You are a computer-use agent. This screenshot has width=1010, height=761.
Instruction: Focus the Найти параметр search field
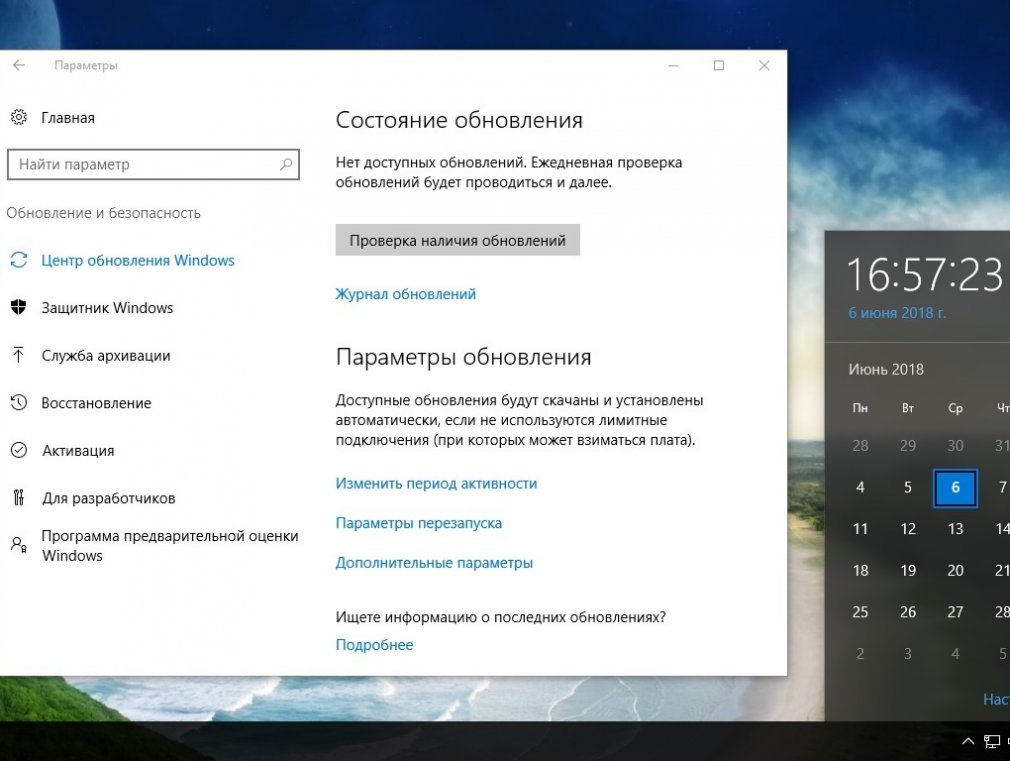(x=153, y=164)
